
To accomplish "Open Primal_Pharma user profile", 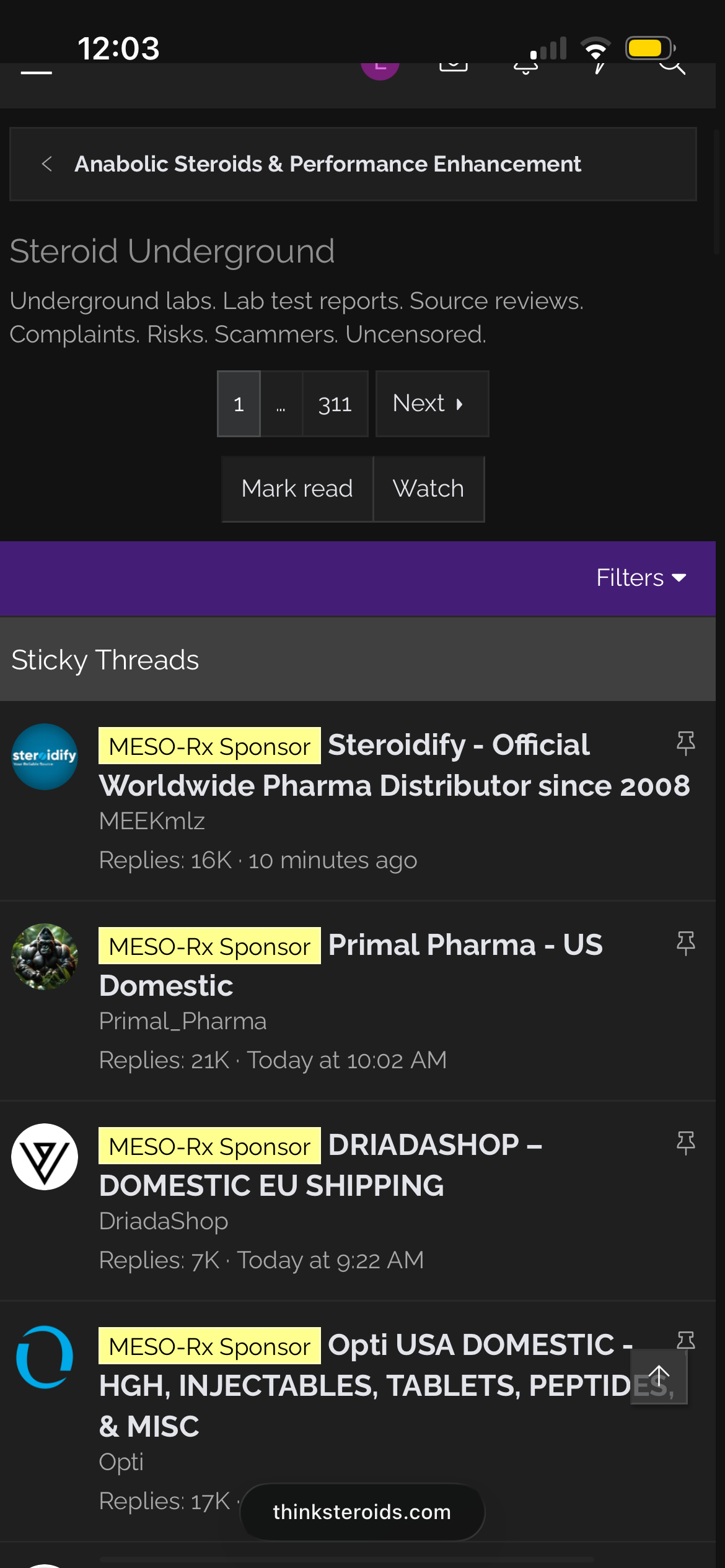I will [183, 1021].
